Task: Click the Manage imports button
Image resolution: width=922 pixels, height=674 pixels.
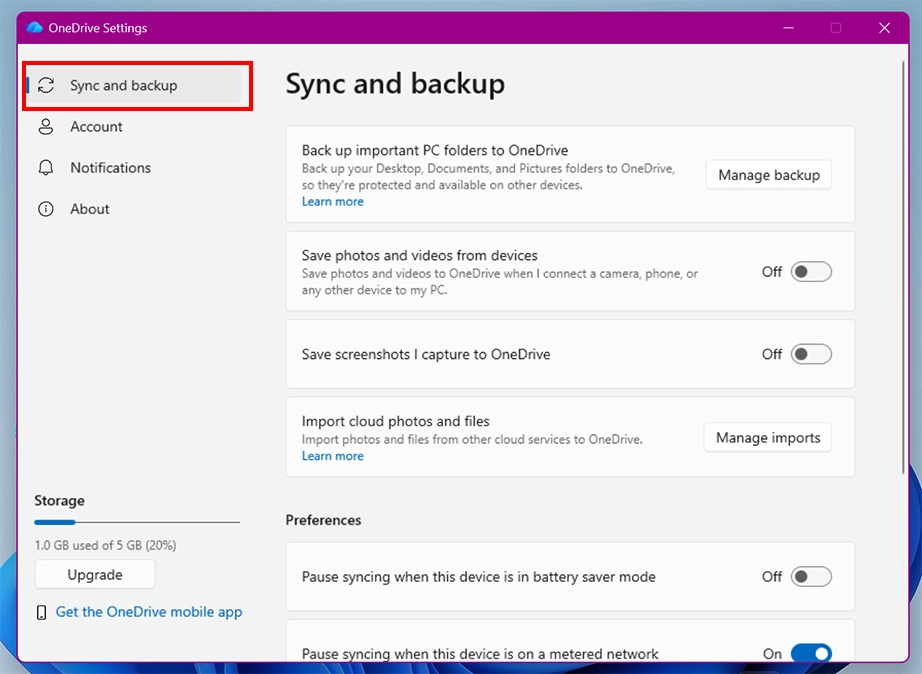Action: tap(767, 438)
